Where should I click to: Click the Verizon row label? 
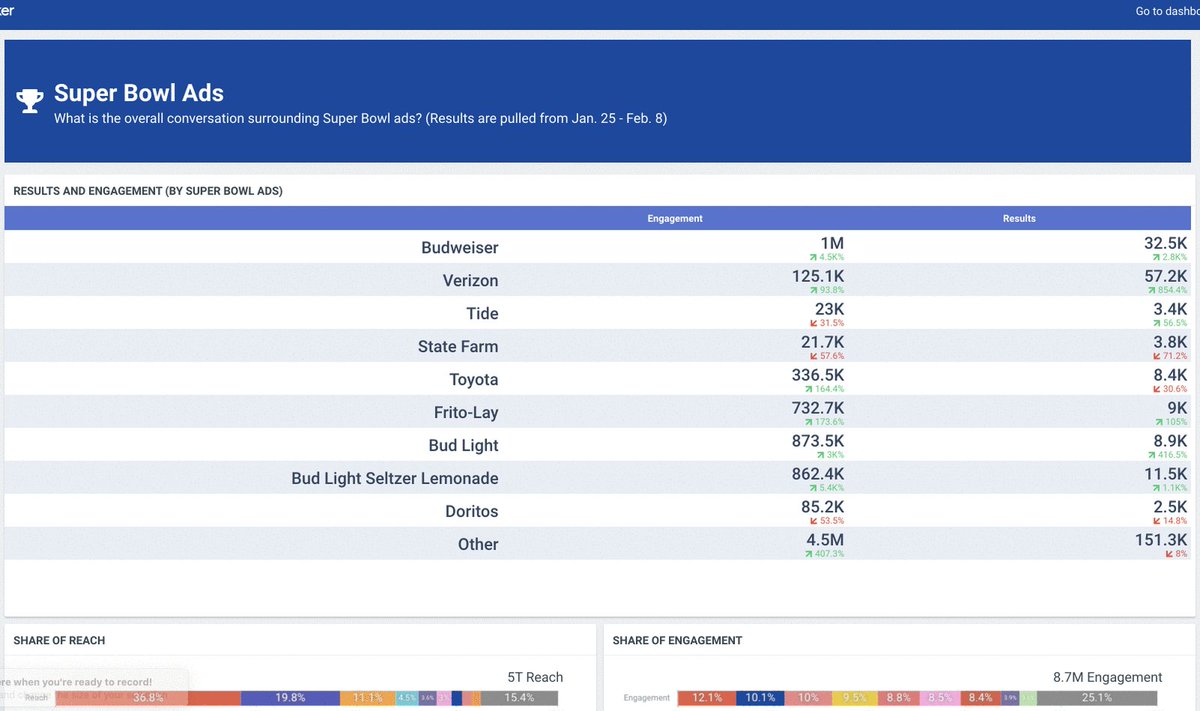[471, 280]
